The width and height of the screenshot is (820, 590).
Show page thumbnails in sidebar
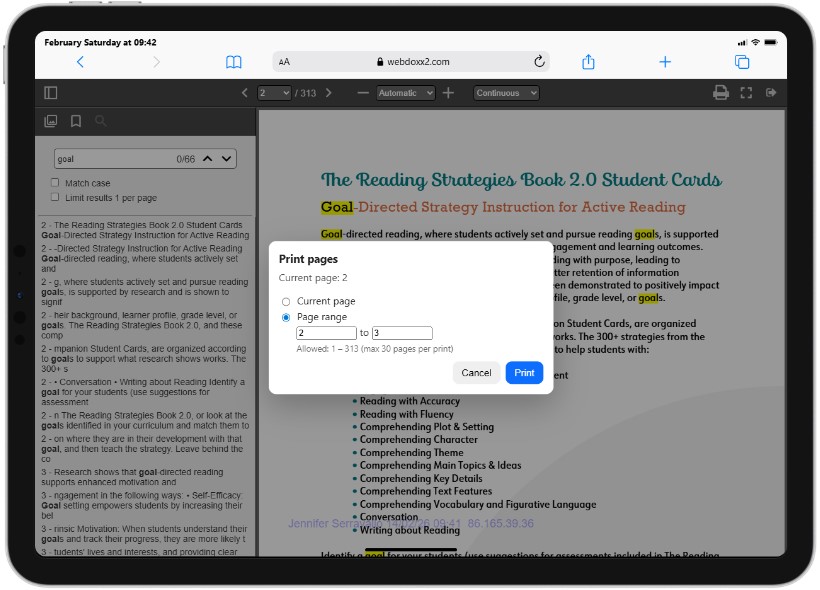(51, 121)
